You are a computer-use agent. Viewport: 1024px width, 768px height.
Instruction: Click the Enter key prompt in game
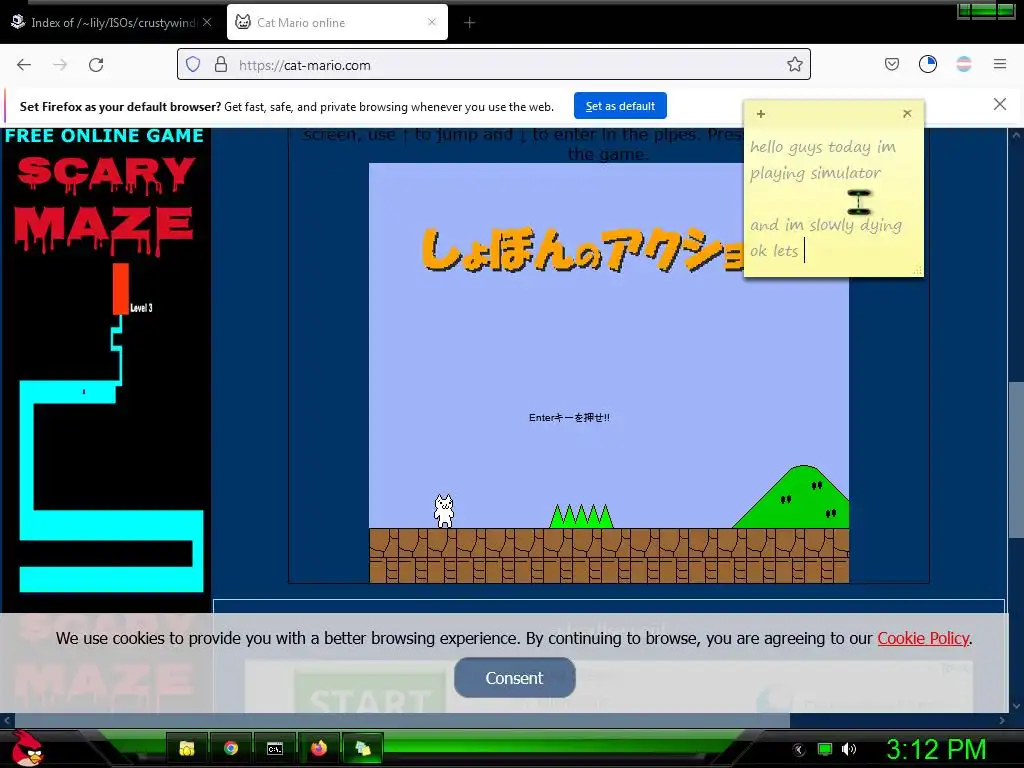[569, 417]
